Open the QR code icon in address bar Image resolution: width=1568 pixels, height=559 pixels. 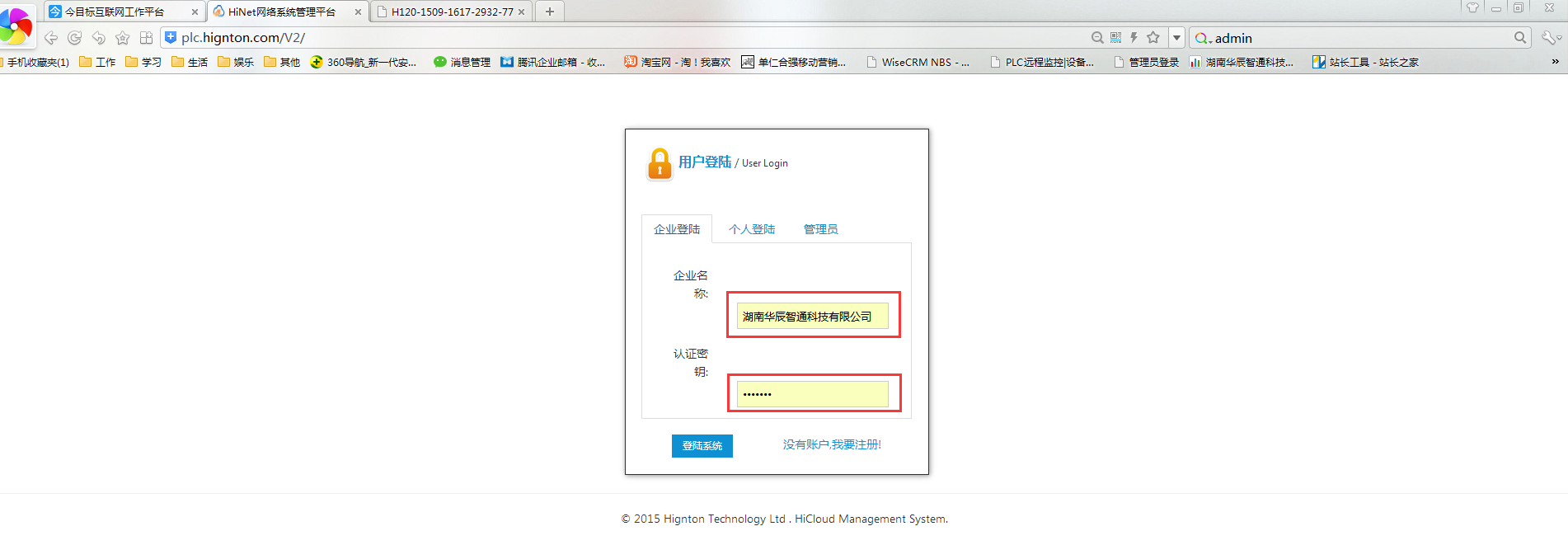[x=1115, y=38]
